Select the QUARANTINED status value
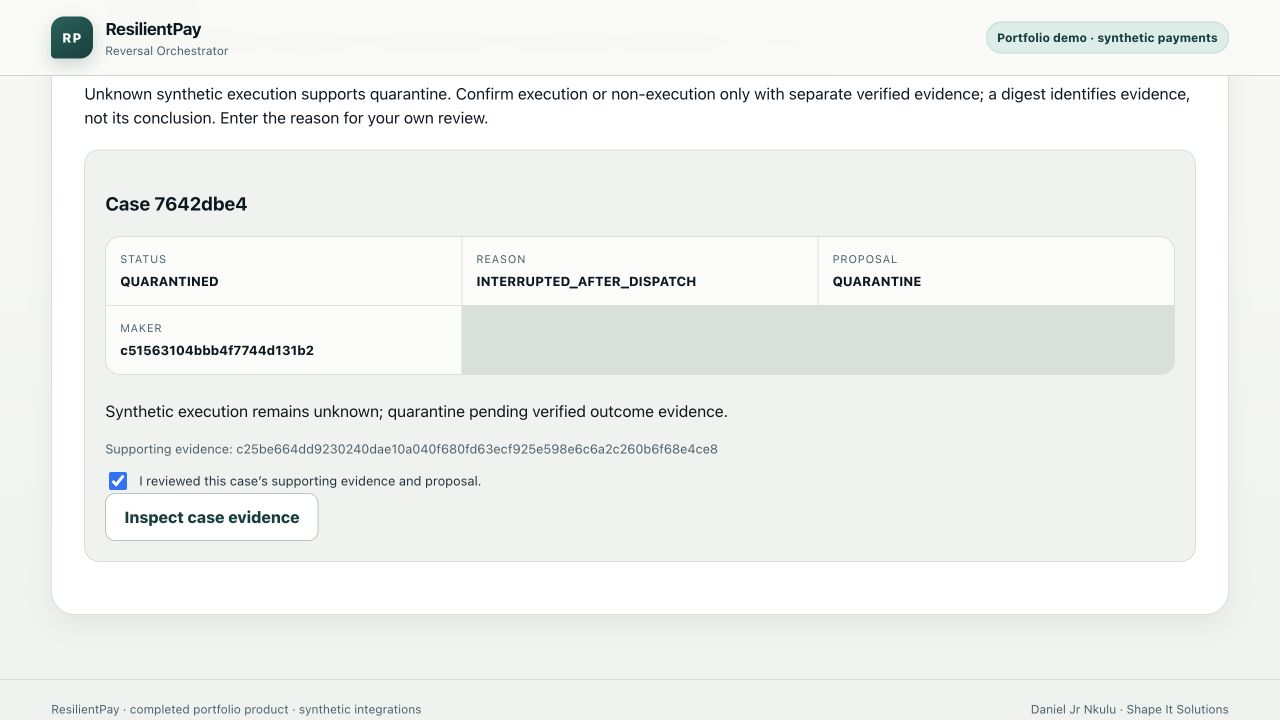This screenshot has width=1280, height=720. pos(169,281)
